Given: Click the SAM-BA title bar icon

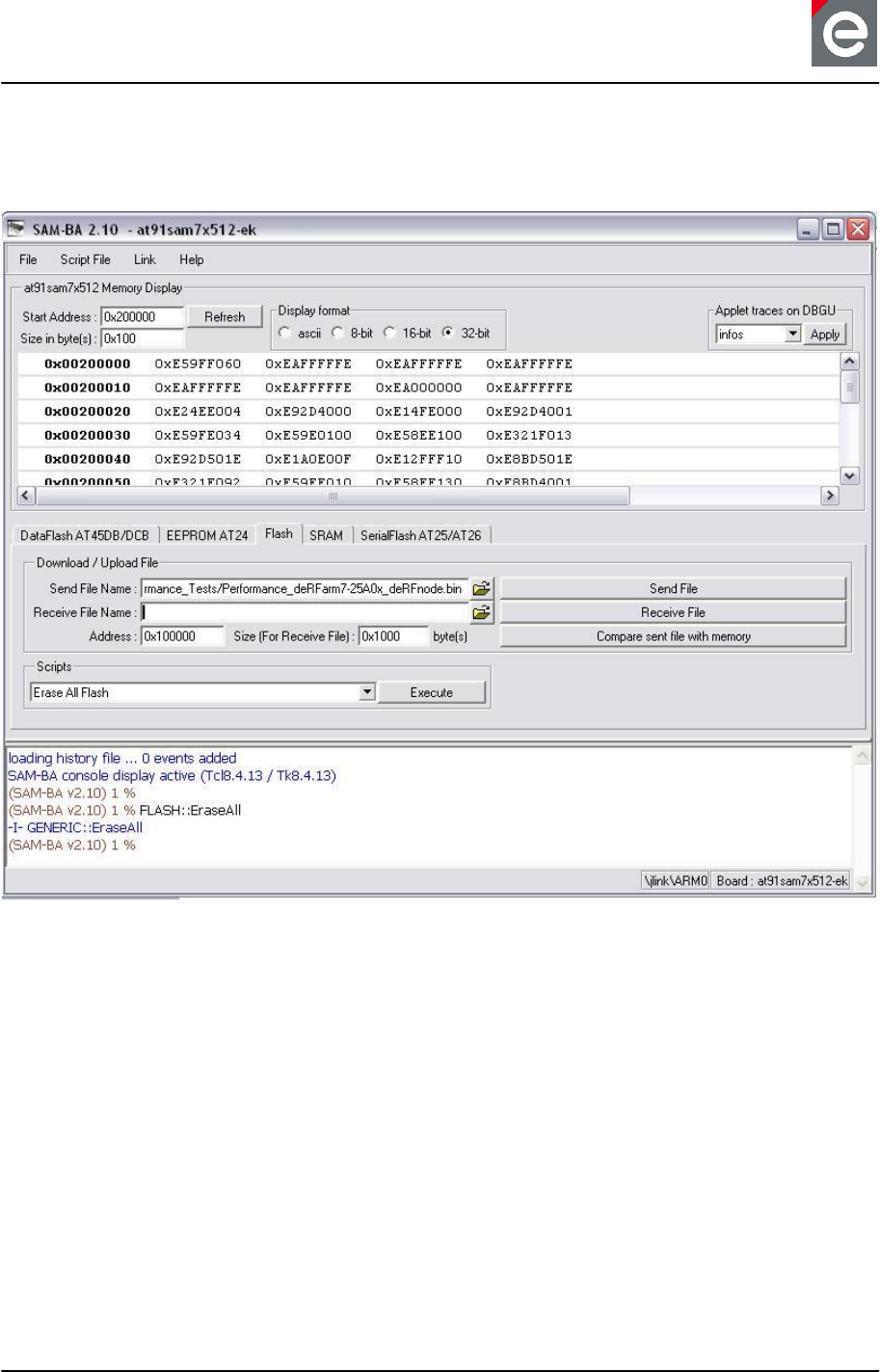Looking at the screenshot, I should pos(16,229).
